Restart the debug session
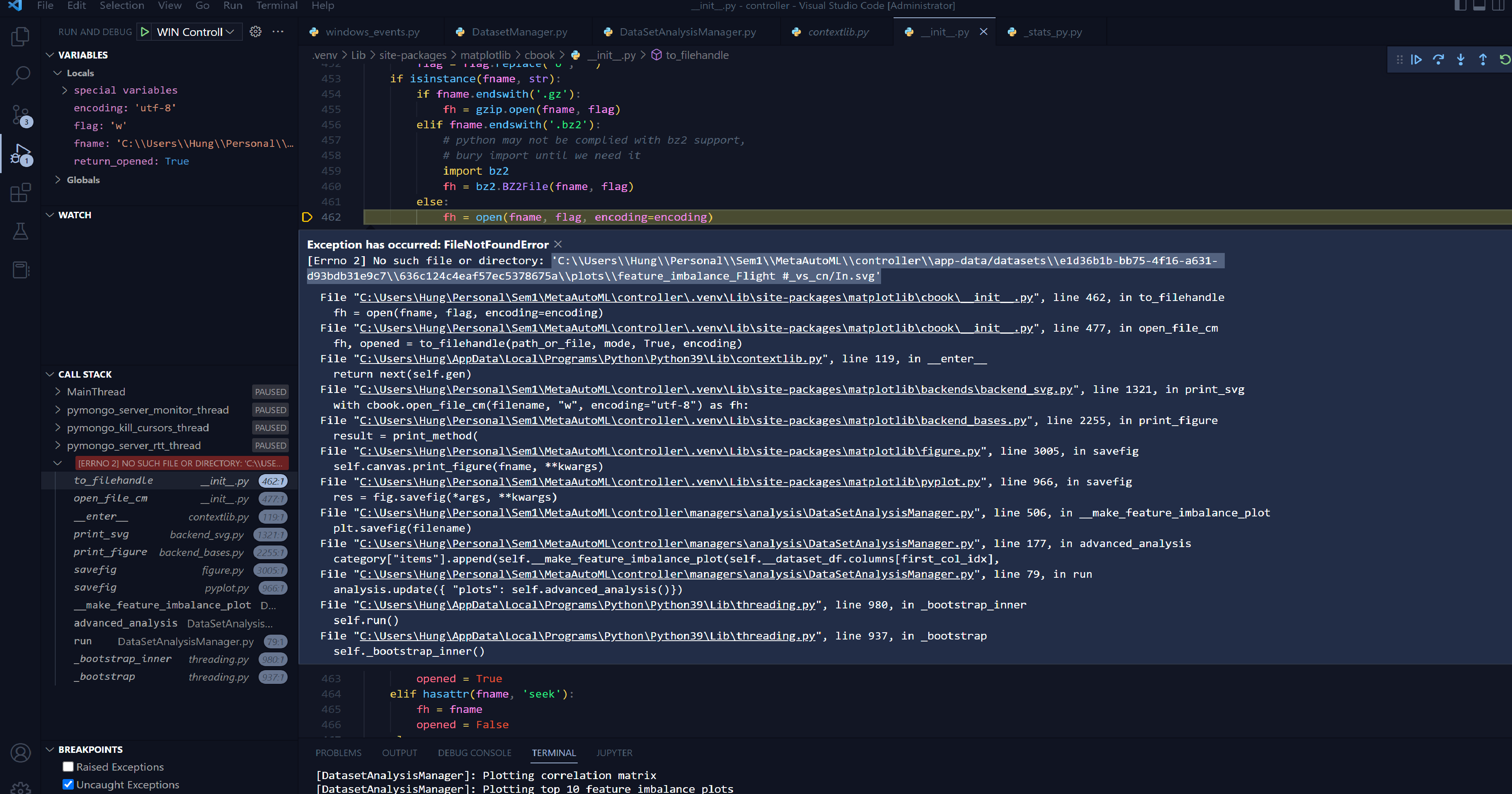This screenshot has width=1512, height=794. click(1504, 59)
